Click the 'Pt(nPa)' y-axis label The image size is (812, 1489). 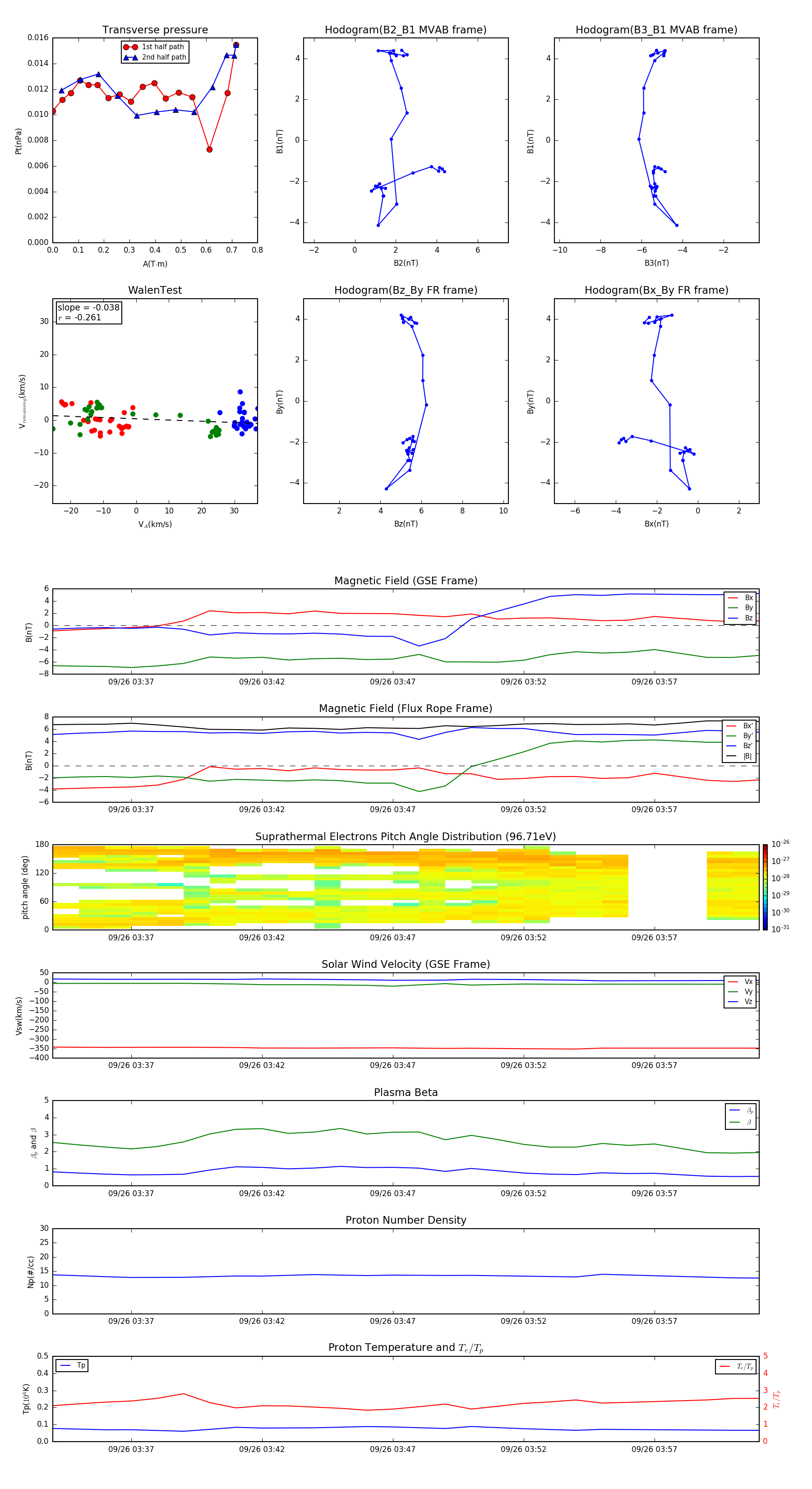[x=18, y=141]
